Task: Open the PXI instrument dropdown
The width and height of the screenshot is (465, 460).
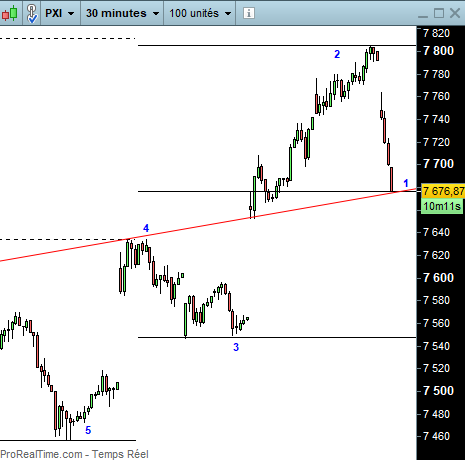Action: point(60,13)
